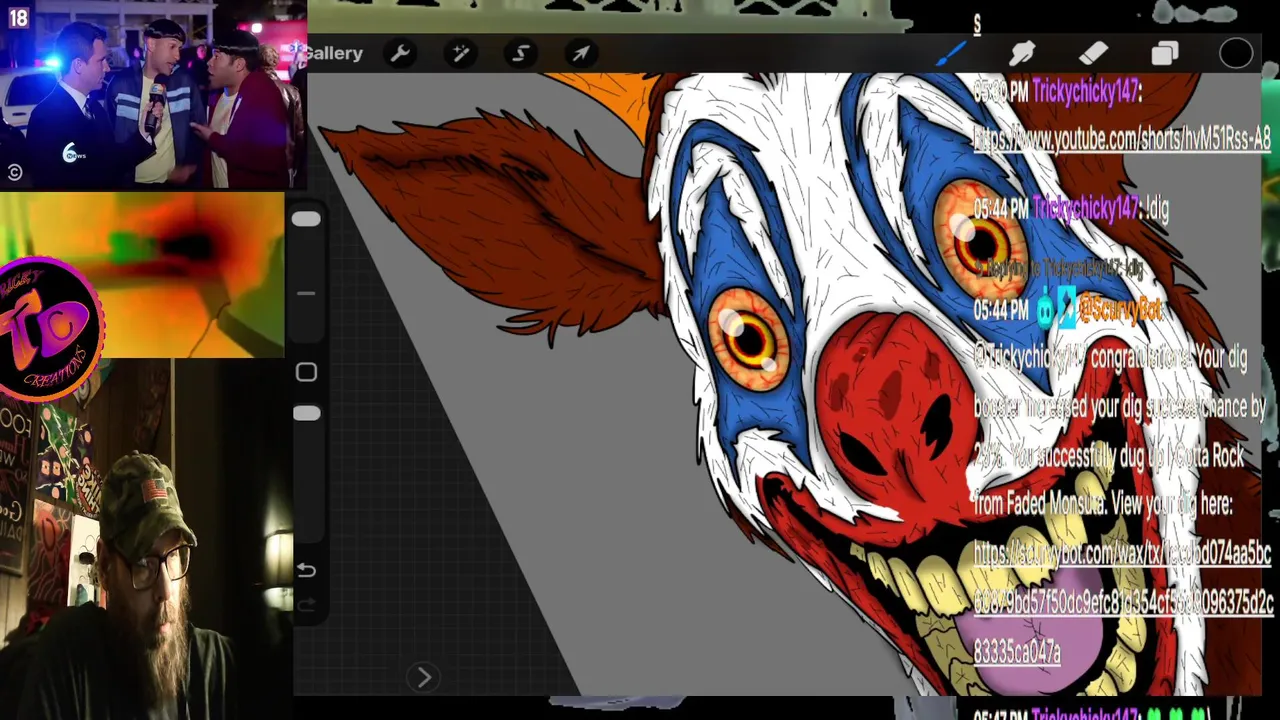The image size is (1280, 720).
Task: Click the channel 18 number badge
Action: (x=18, y=16)
